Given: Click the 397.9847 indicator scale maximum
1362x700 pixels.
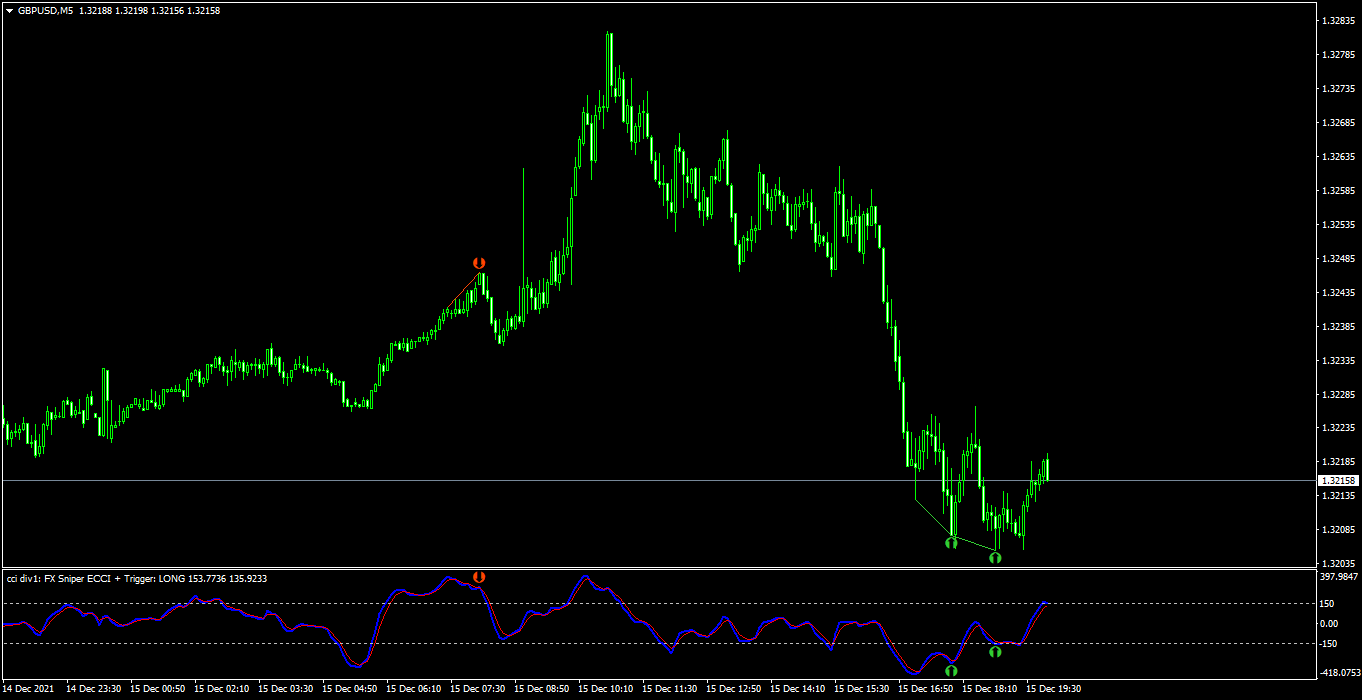Looking at the screenshot, I should (x=1339, y=577).
